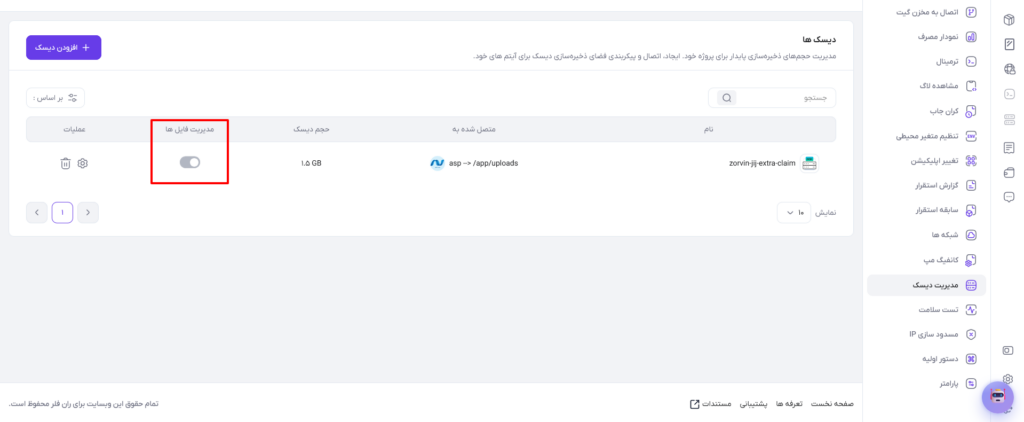Click the trash icon to delete the disk
The height and width of the screenshot is (422, 1024).
(x=65, y=163)
